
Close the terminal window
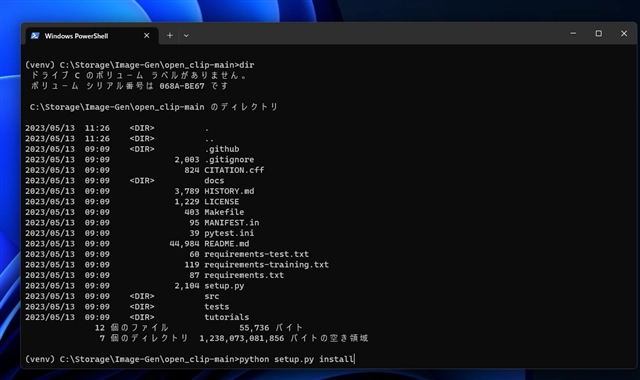[x=624, y=33]
